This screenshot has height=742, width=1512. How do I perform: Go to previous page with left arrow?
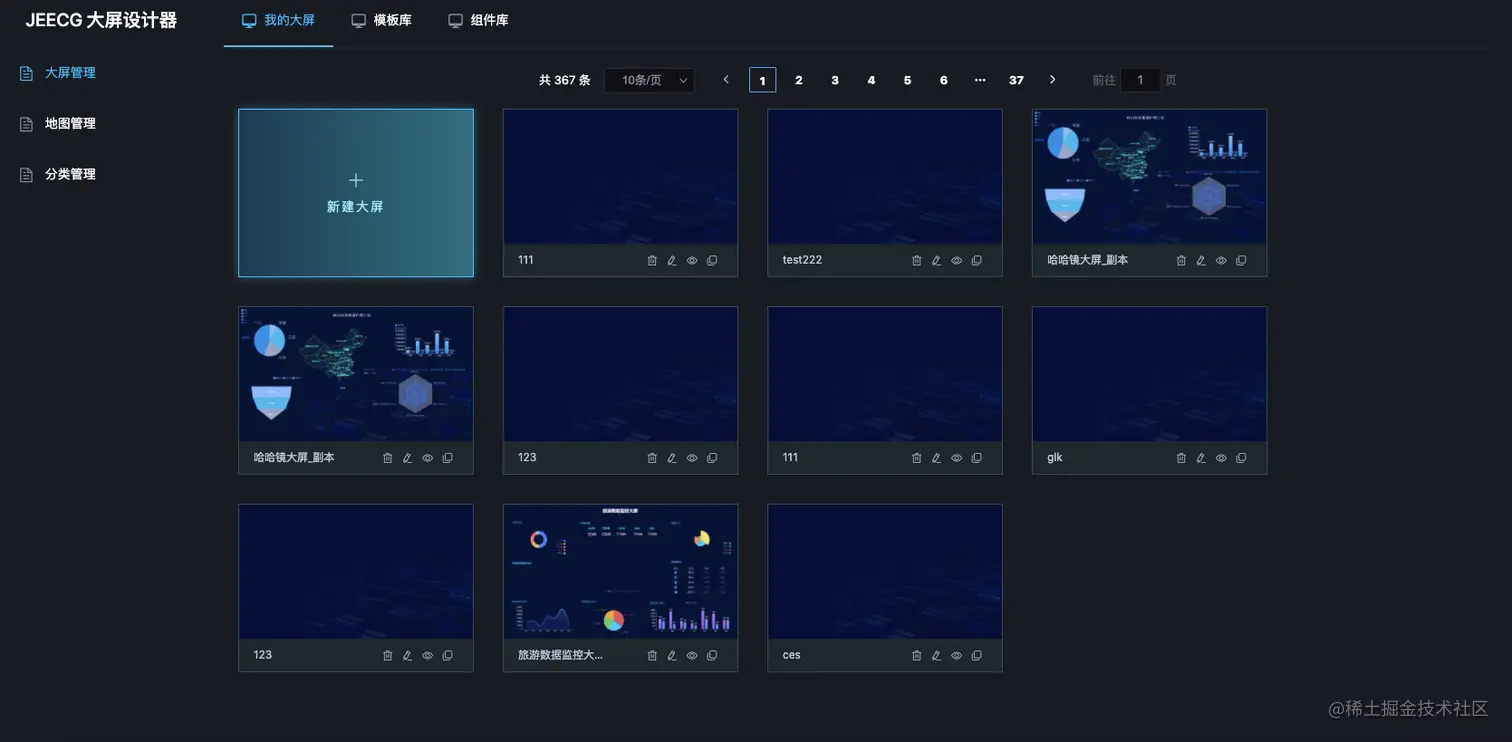pyautogui.click(x=726, y=80)
